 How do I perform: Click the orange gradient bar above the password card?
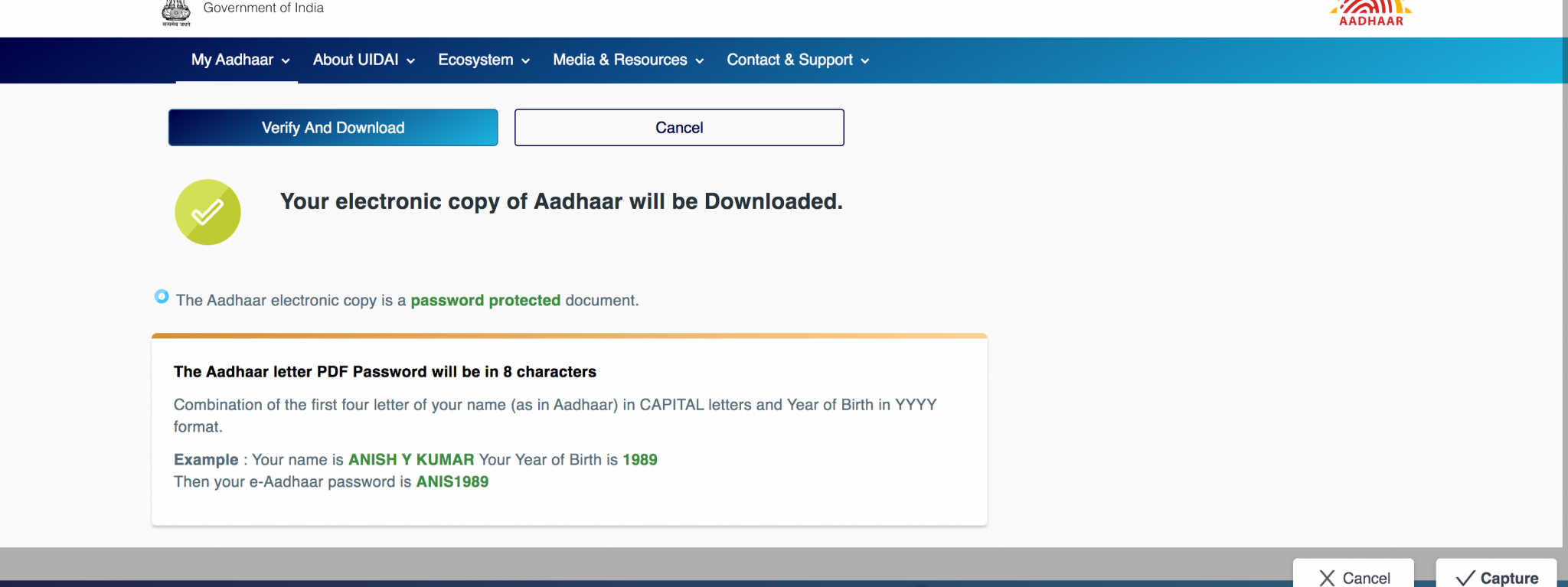point(570,334)
